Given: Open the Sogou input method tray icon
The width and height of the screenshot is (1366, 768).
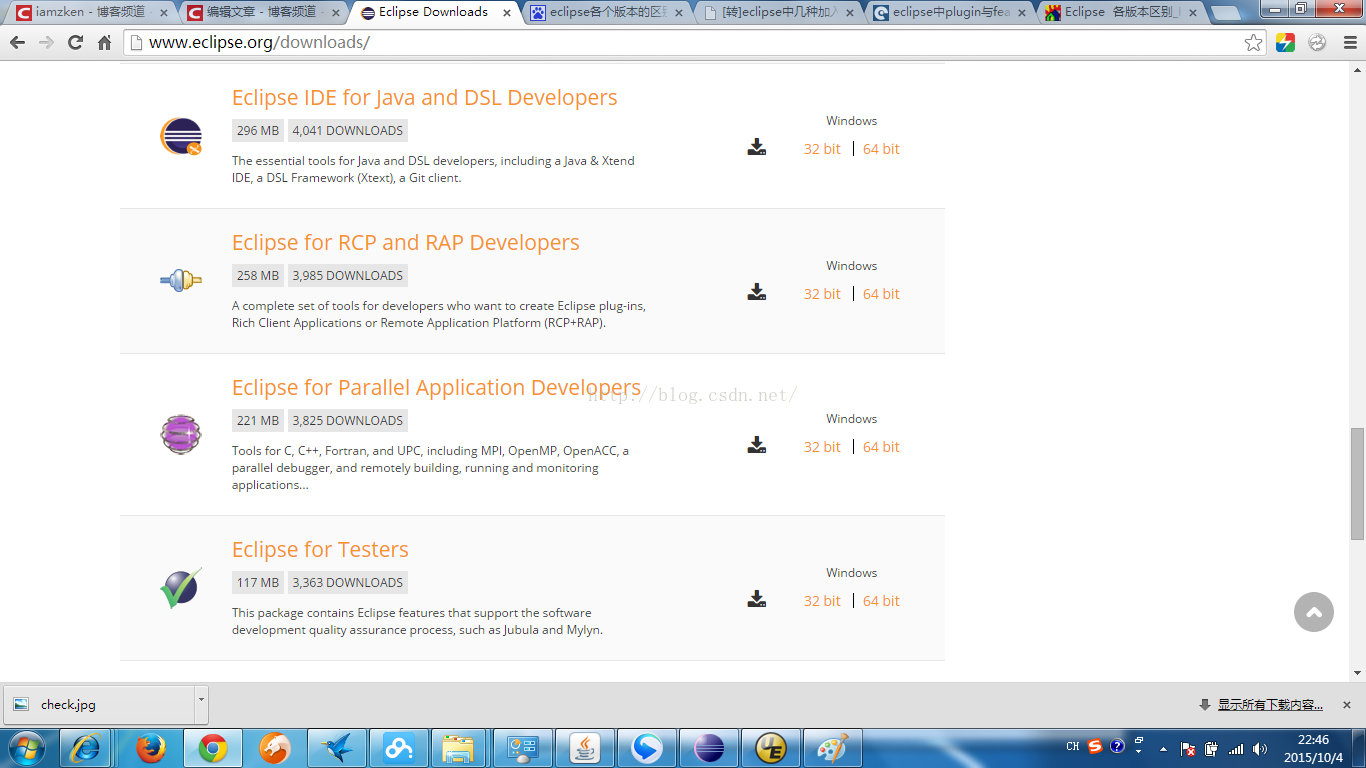Looking at the screenshot, I should tap(1095, 746).
